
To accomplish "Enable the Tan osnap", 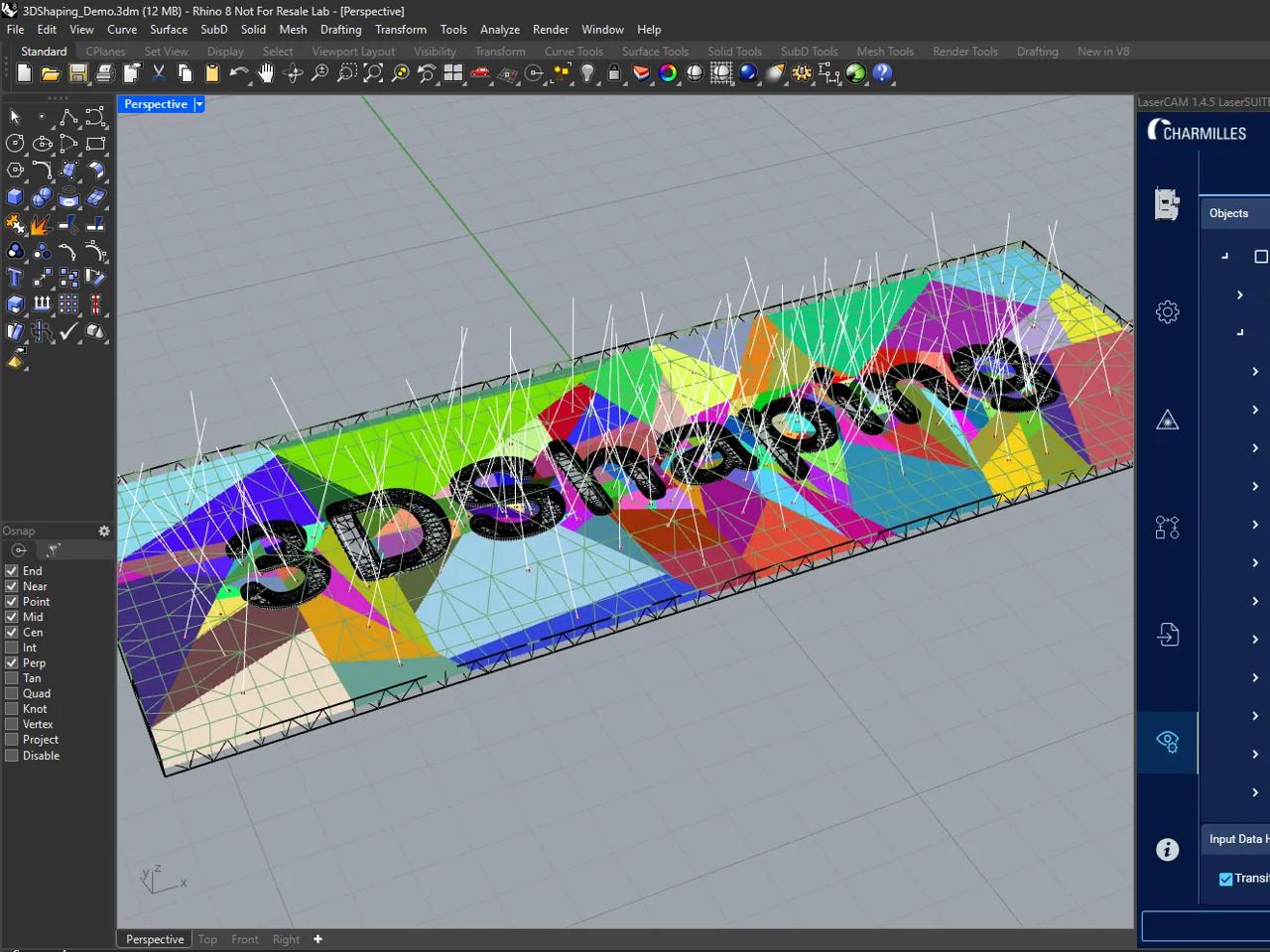I will click(12, 678).
